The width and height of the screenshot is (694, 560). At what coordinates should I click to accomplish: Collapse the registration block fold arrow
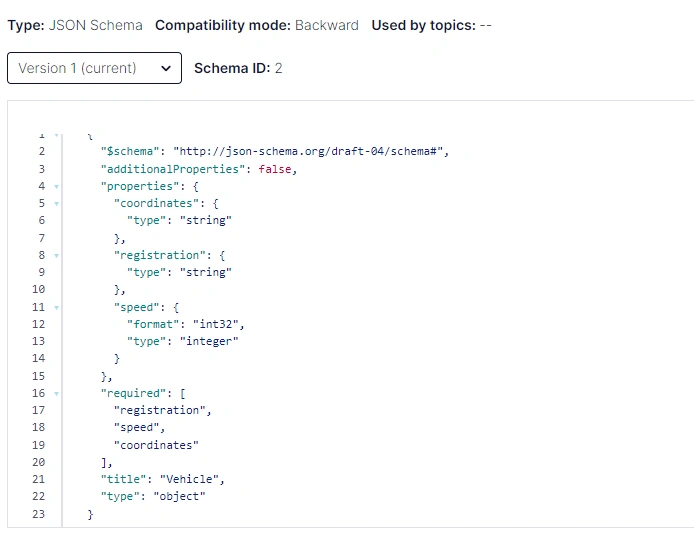click(56, 256)
